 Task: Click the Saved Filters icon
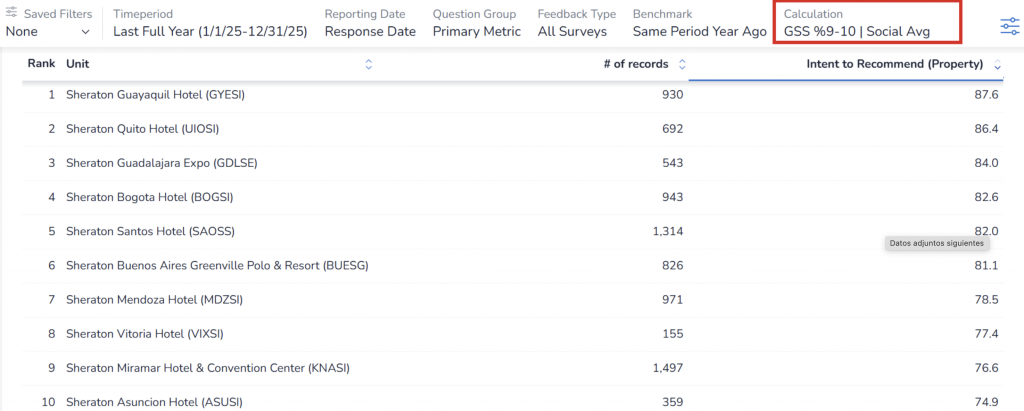12,15
